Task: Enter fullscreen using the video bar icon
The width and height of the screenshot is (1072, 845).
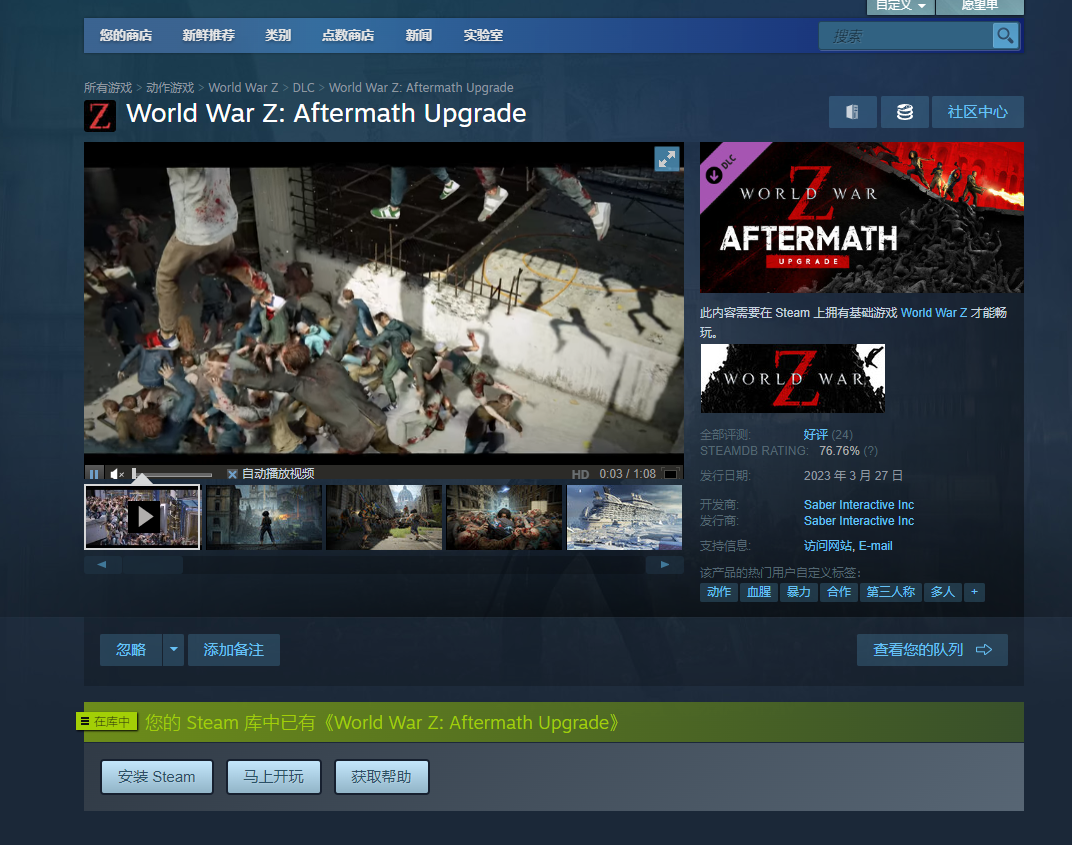Action: click(x=671, y=474)
